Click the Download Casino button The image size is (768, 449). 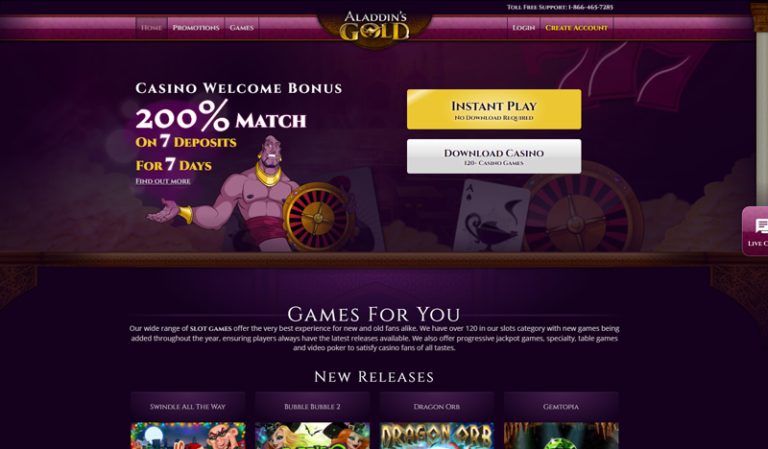coord(494,156)
